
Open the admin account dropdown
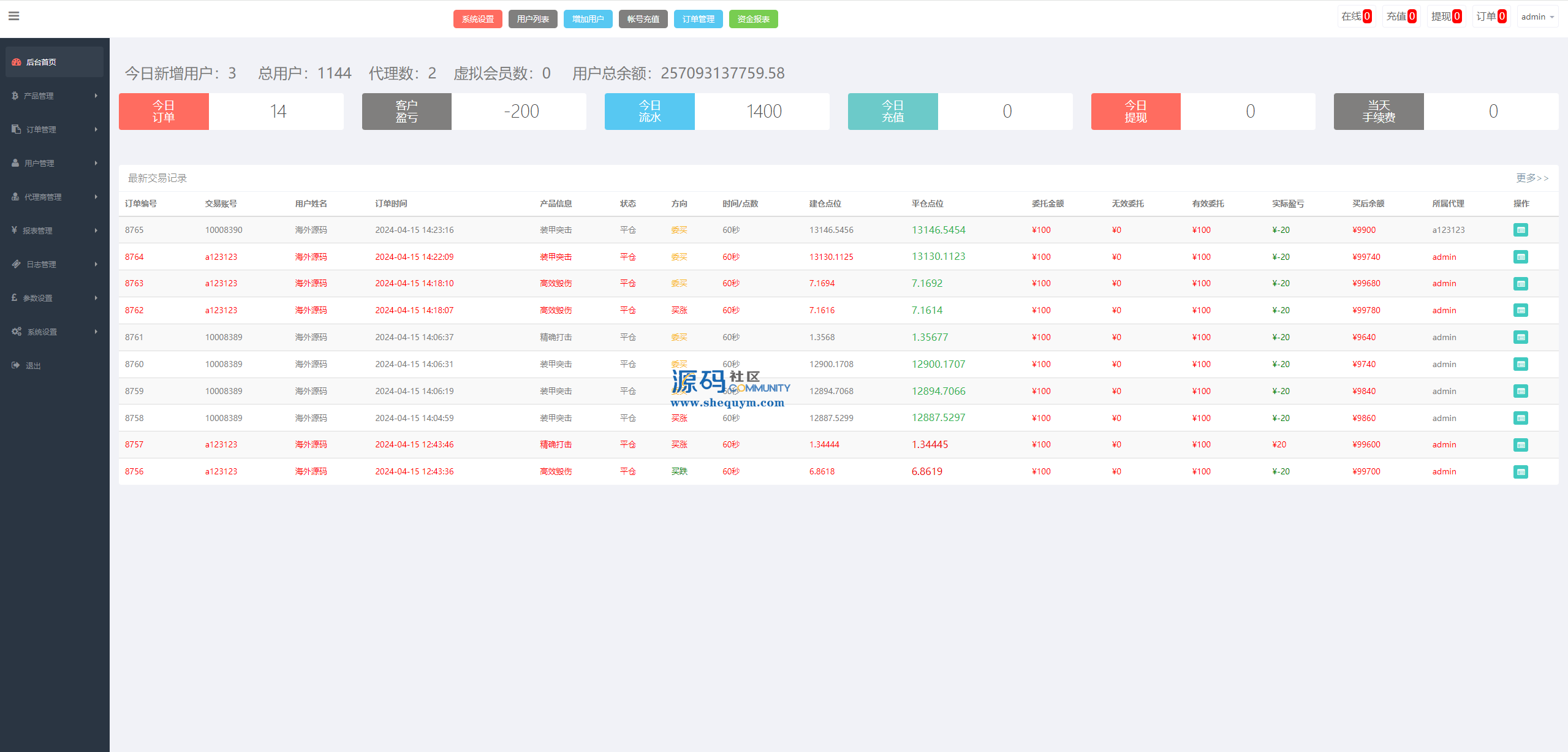1537,17
